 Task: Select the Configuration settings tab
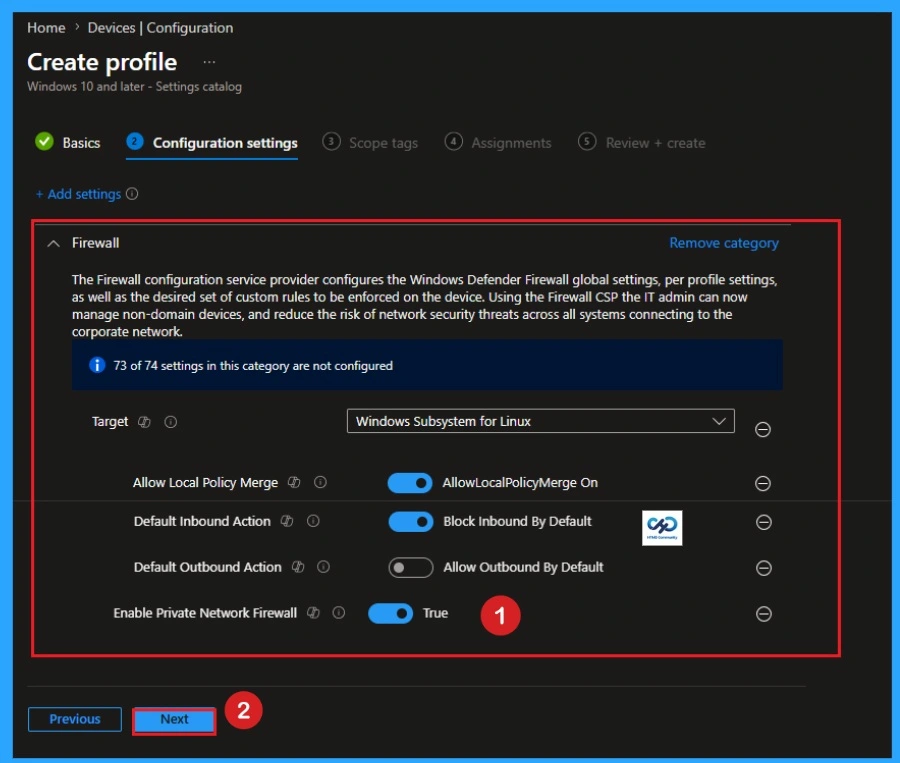212,142
